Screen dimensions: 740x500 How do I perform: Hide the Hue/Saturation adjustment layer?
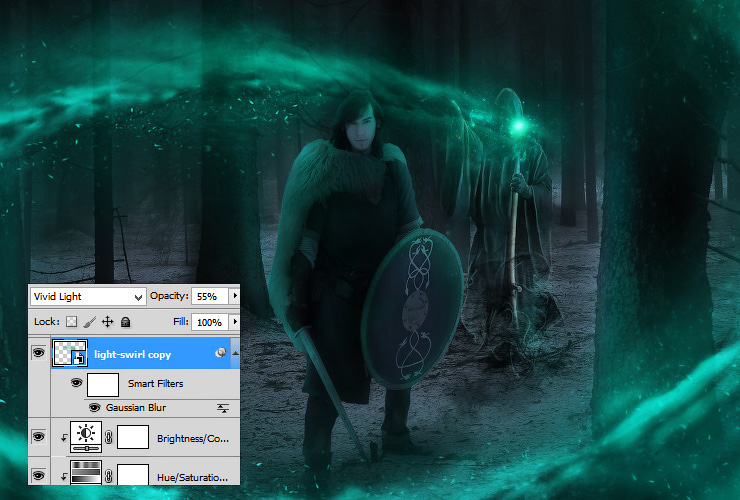(38, 475)
